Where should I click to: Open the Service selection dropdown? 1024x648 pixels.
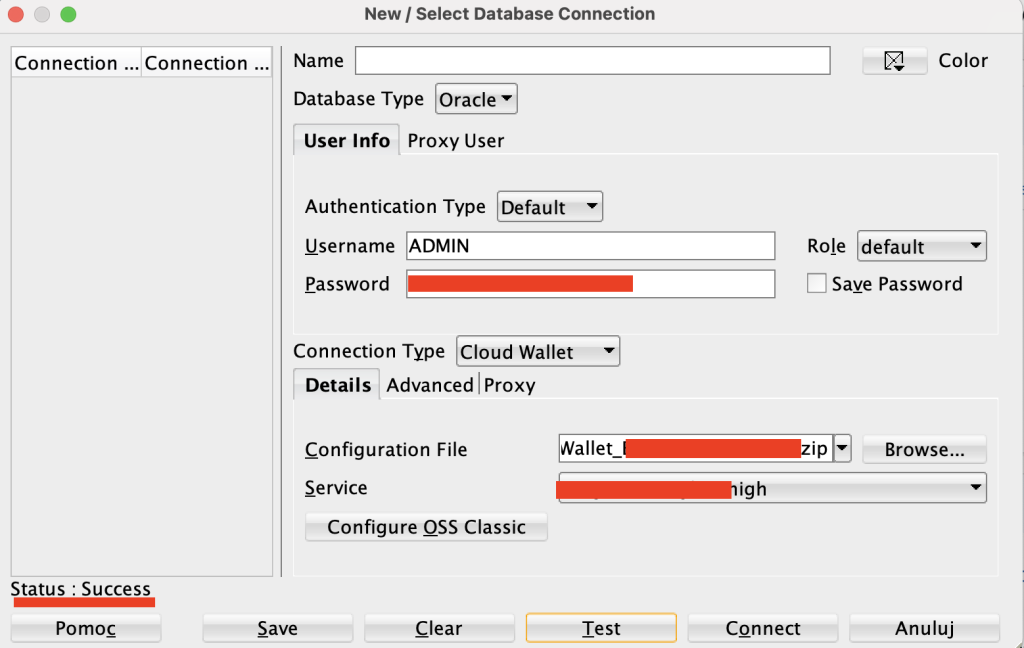[x=772, y=488]
